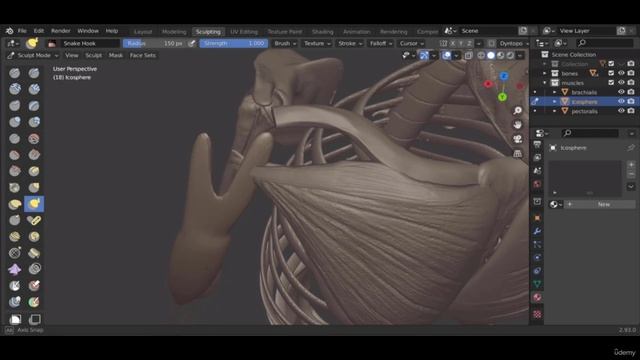
Task: Select the Scrape brush
Action: pos(15,171)
